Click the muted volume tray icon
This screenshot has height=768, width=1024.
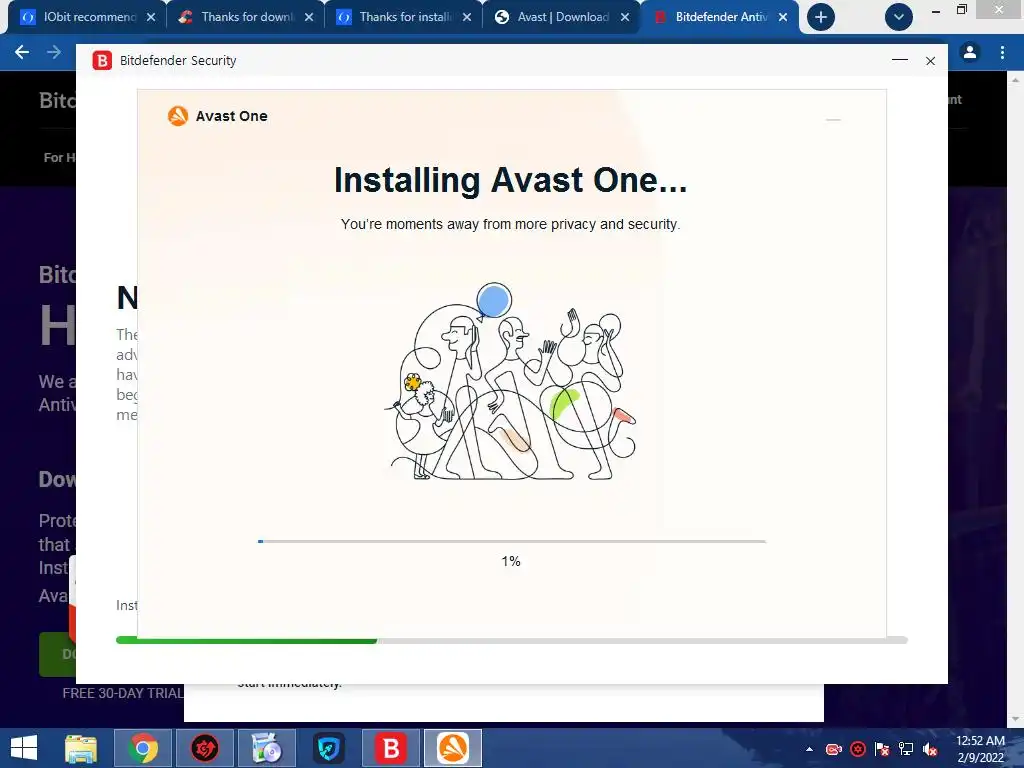pyautogui.click(x=930, y=749)
